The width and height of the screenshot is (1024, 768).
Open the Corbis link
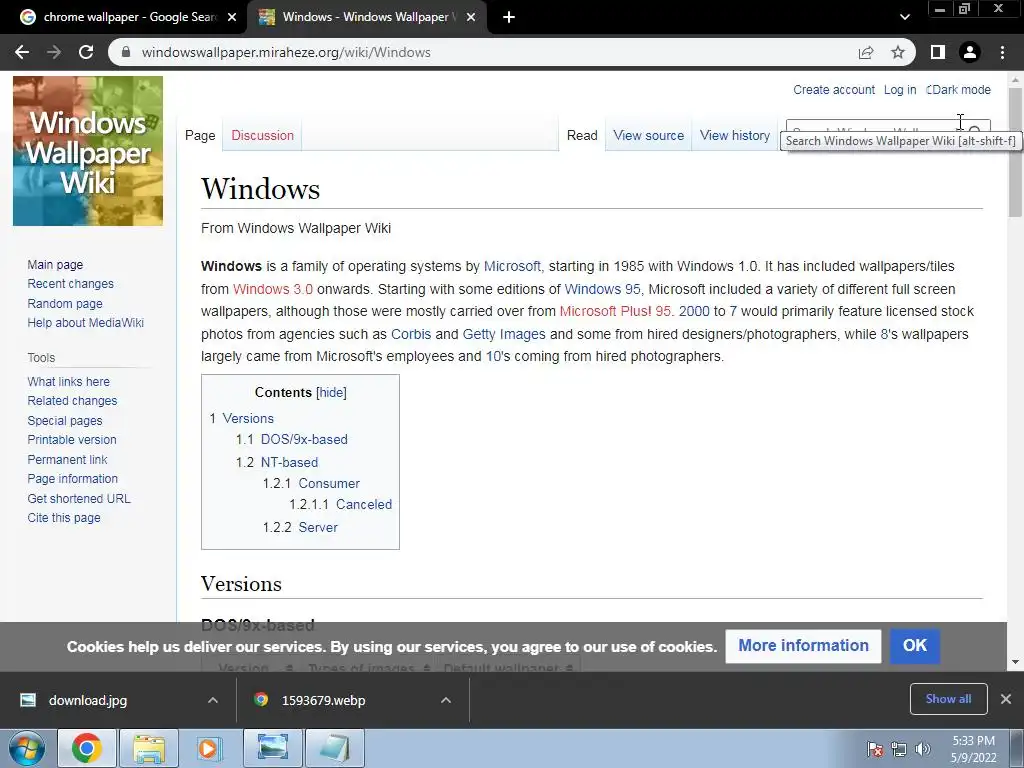pyautogui.click(x=411, y=334)
